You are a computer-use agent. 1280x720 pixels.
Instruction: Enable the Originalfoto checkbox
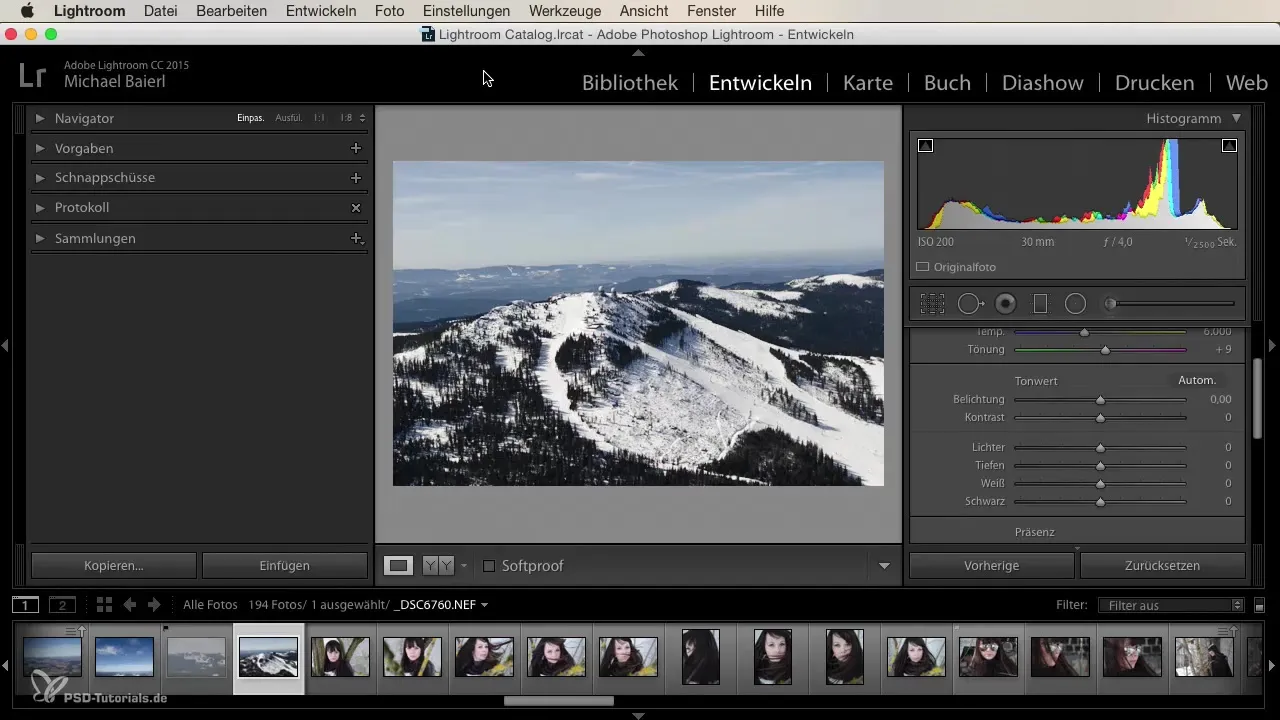(x=923, y=268)
